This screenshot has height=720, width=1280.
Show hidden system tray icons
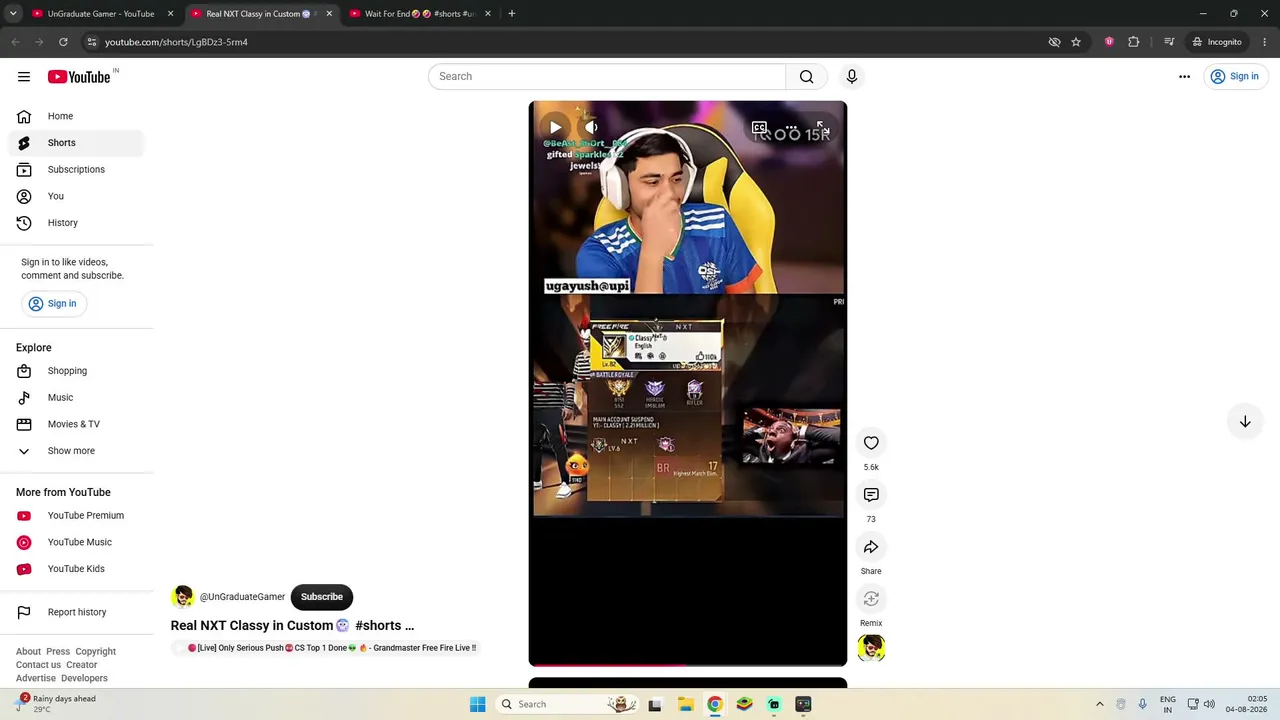(x=1099, y=704)
